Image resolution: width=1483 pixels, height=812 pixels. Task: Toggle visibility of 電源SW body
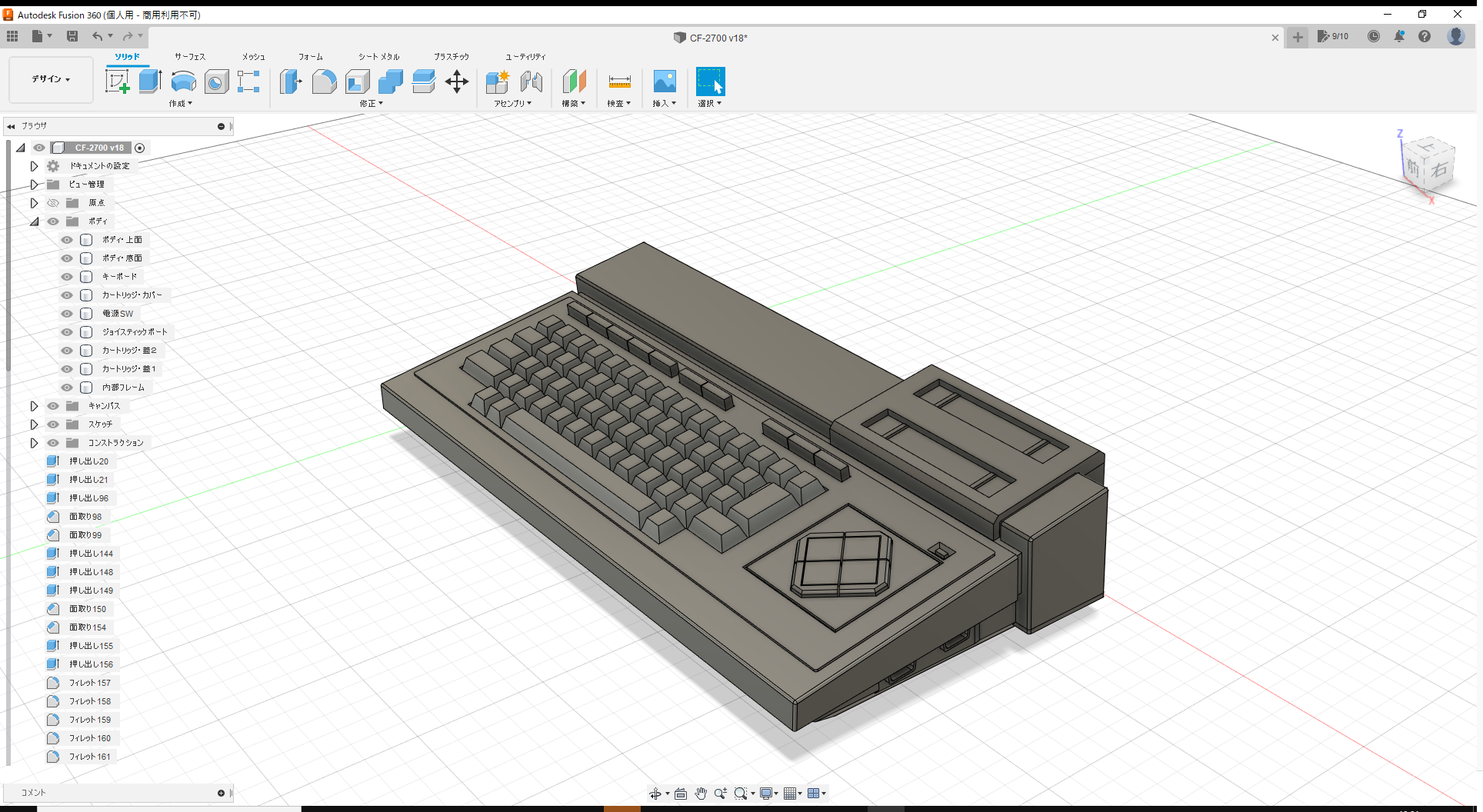(x=66, y=313)
